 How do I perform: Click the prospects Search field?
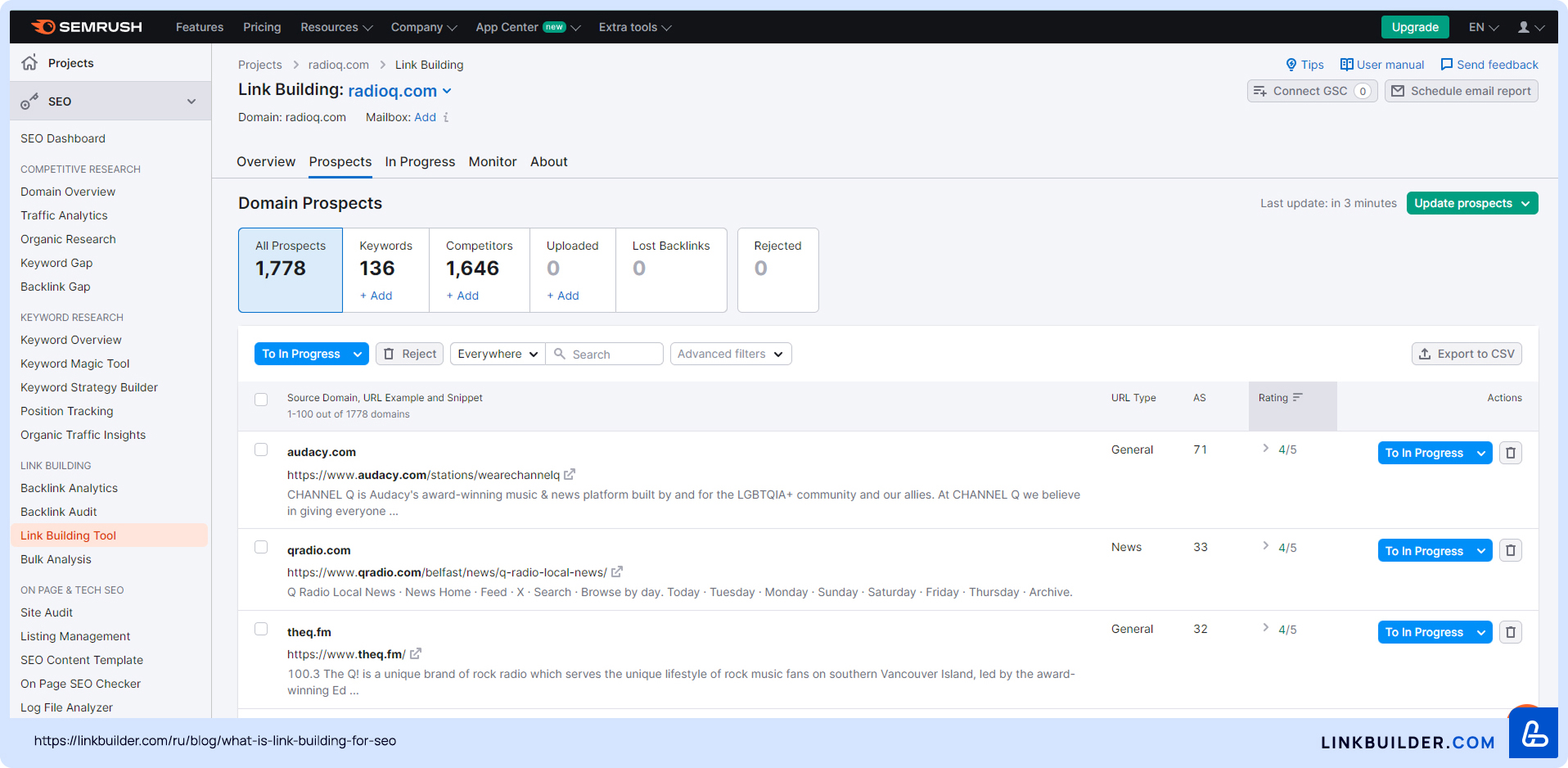pos(605,354)
